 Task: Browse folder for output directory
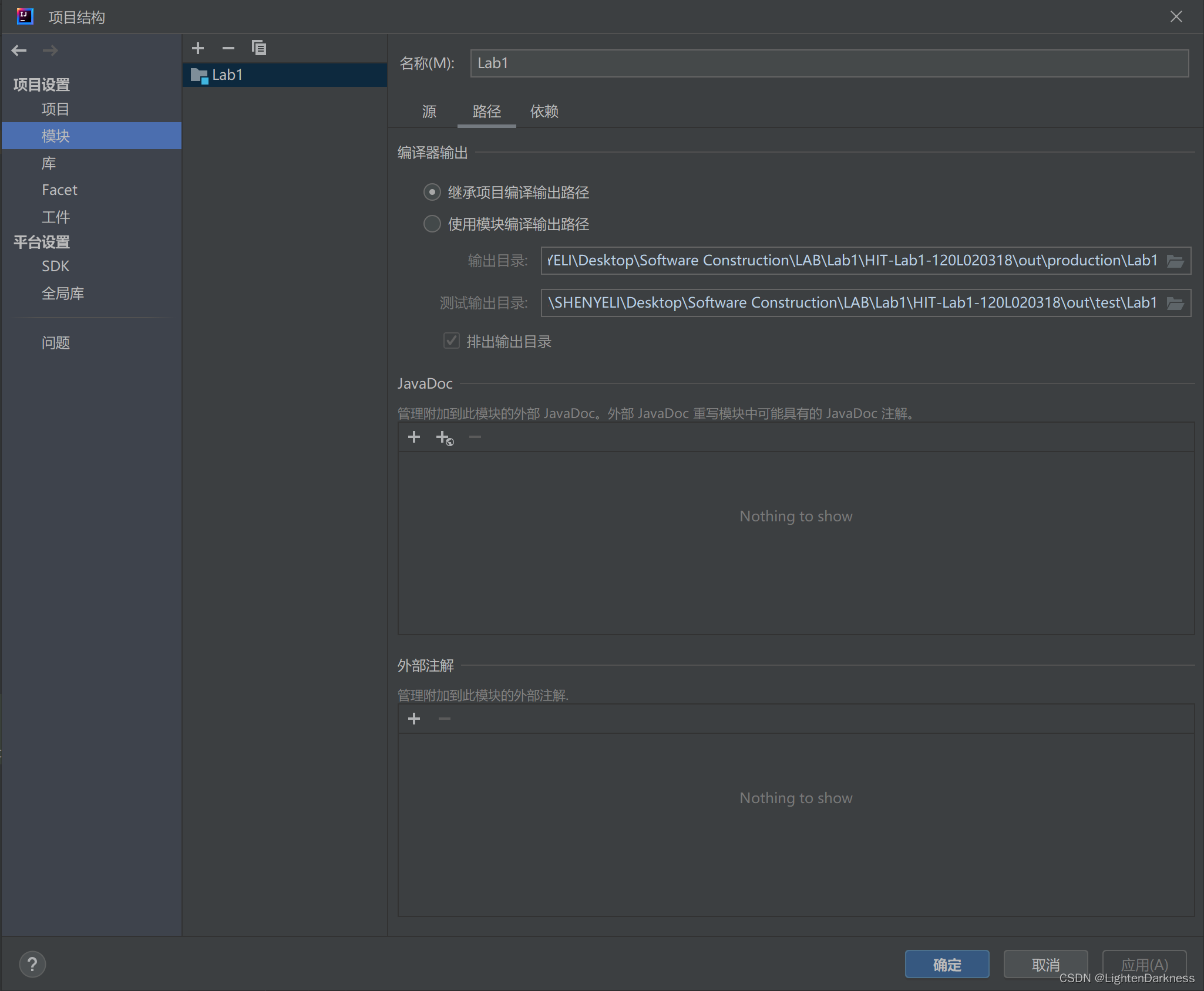1175,261
